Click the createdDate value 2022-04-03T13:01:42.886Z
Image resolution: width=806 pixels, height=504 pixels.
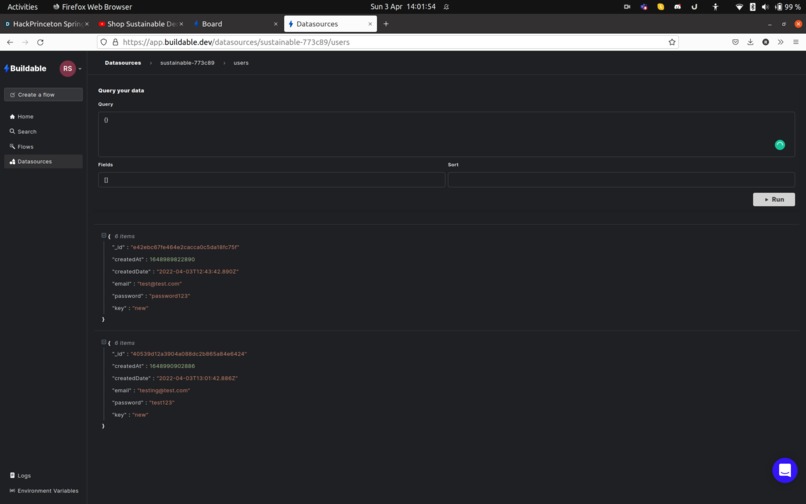pyautogui.click(x=197, y=379)
